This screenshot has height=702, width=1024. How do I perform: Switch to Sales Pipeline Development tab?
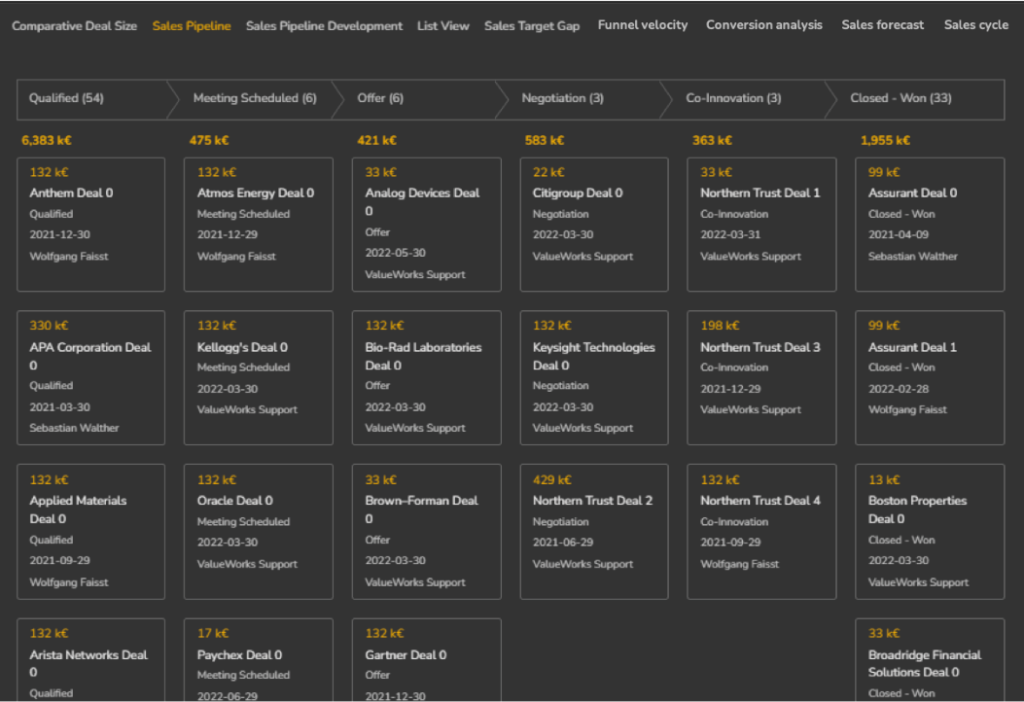[x=324, y=26]
